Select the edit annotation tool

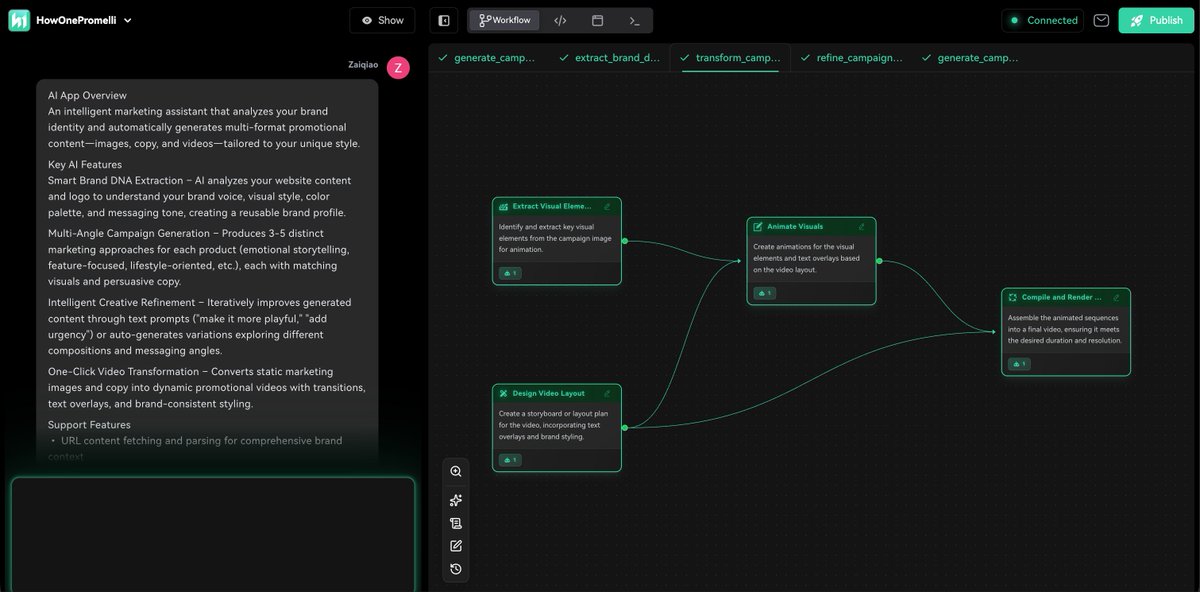455,545
